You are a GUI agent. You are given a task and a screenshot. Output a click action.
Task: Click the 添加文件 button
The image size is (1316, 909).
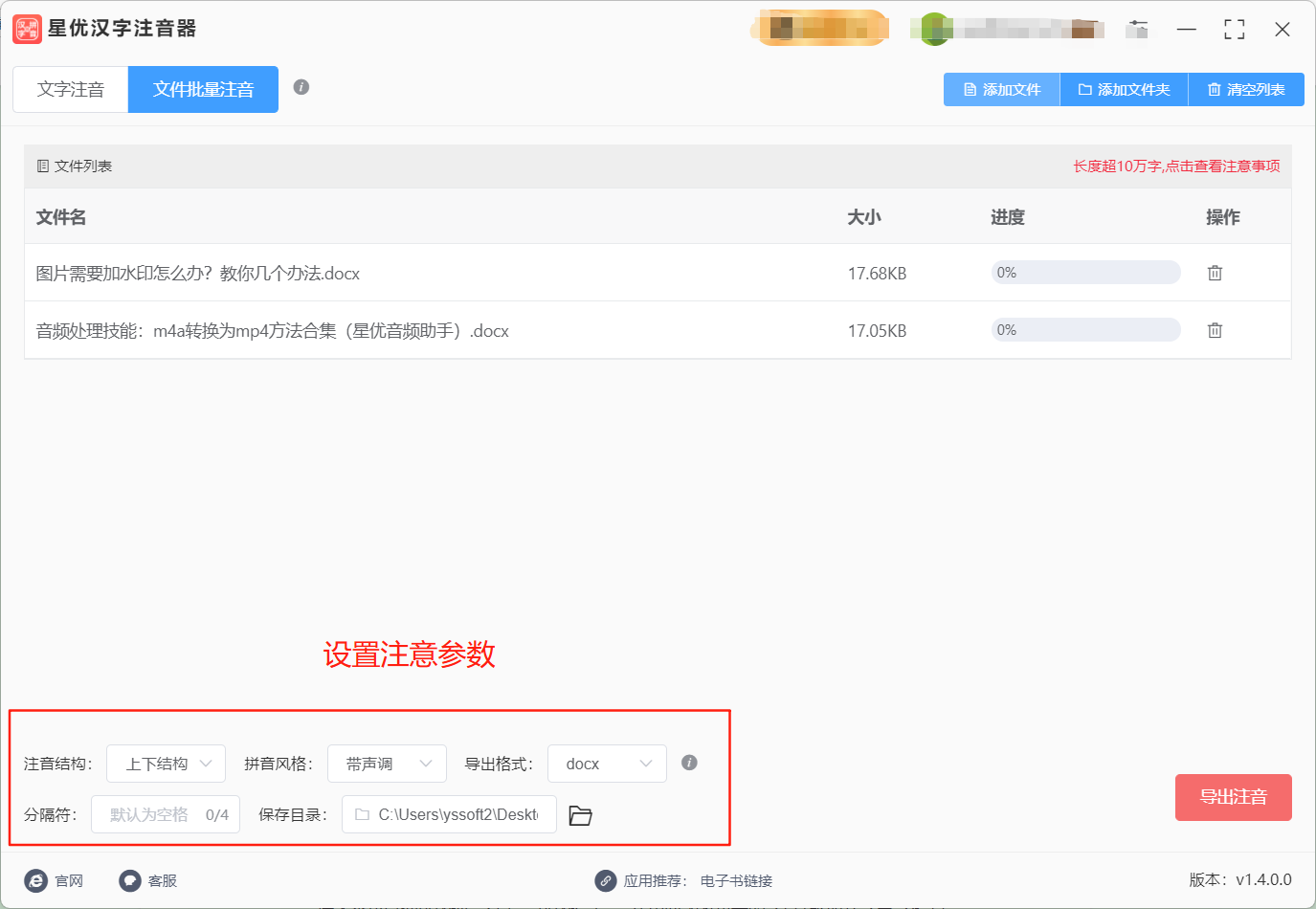point(1002,90)
